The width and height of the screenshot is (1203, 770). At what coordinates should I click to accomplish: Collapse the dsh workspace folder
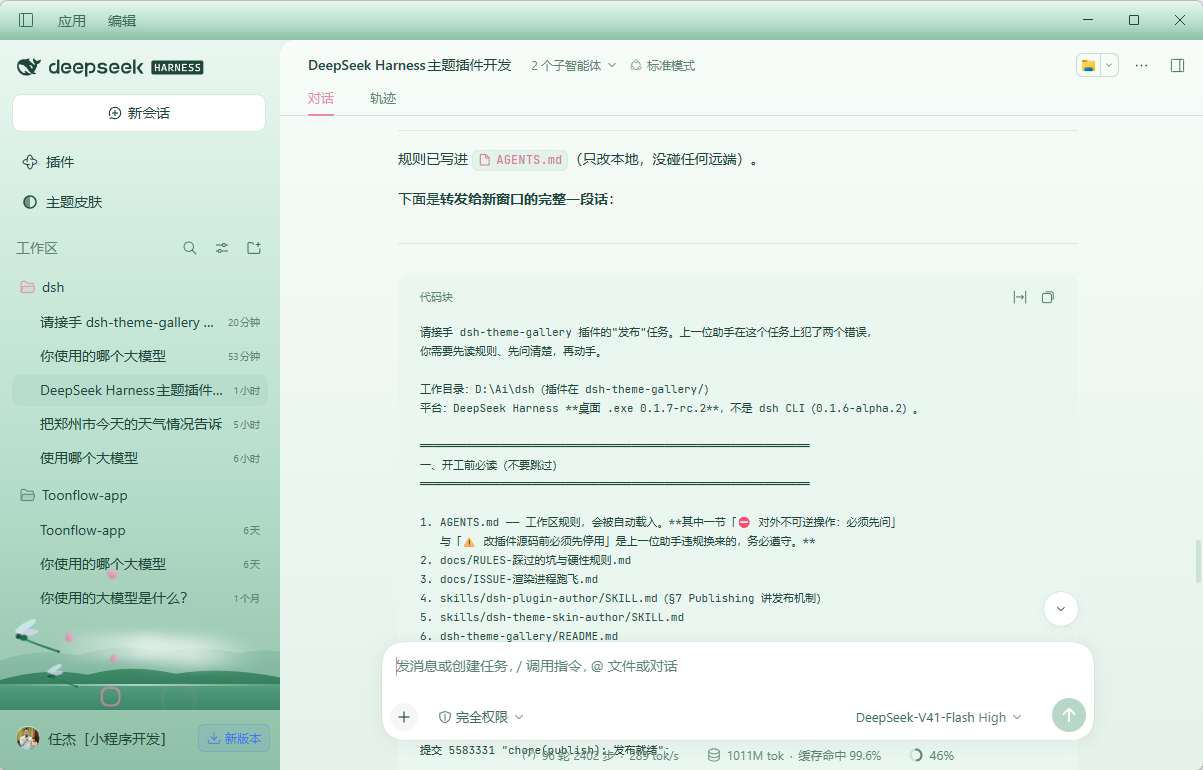tap(140, 287)
